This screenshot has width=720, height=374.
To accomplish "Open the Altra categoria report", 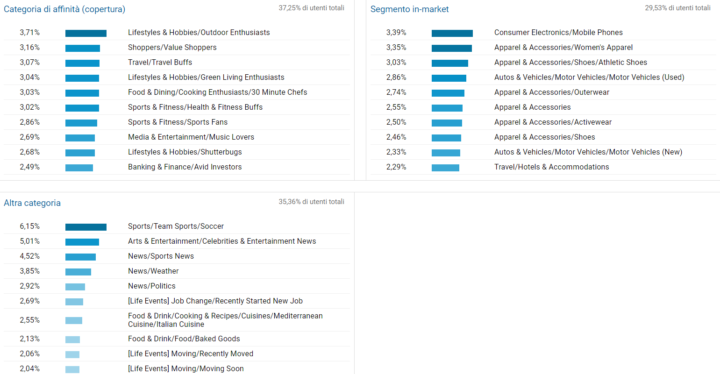I will 32,203.
